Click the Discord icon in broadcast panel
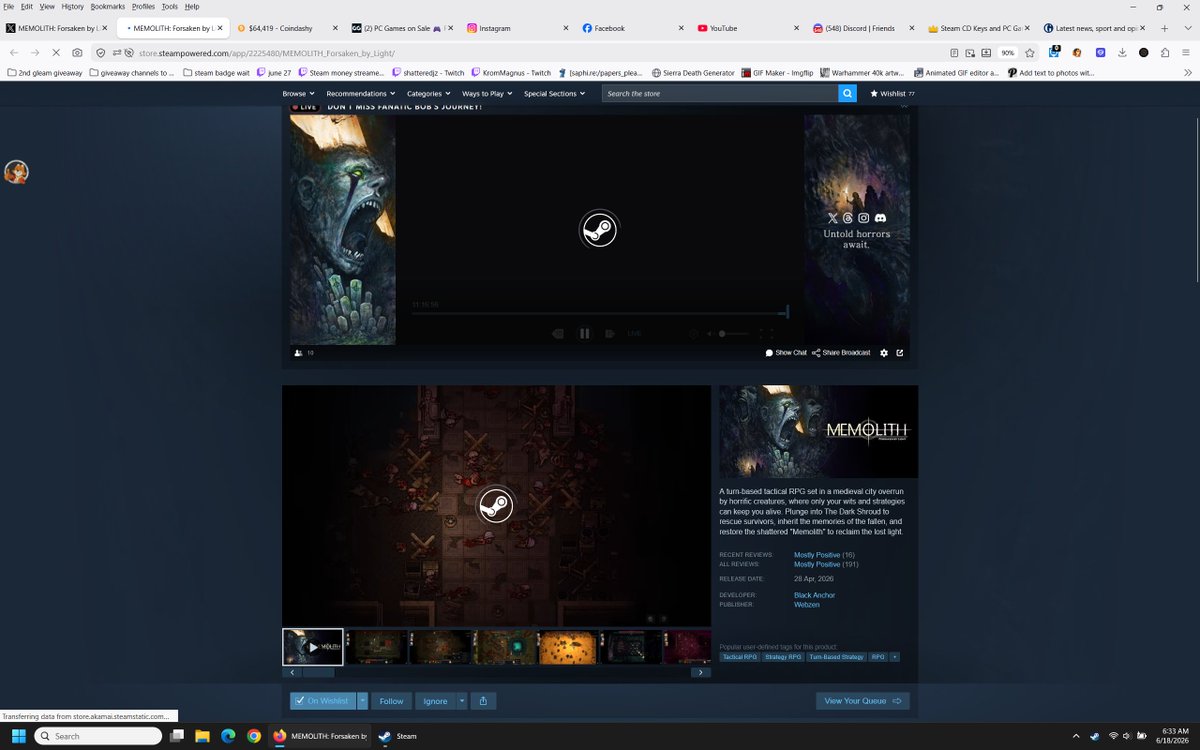This screenshot has width=1200, height=750. (x=880, y=218)
